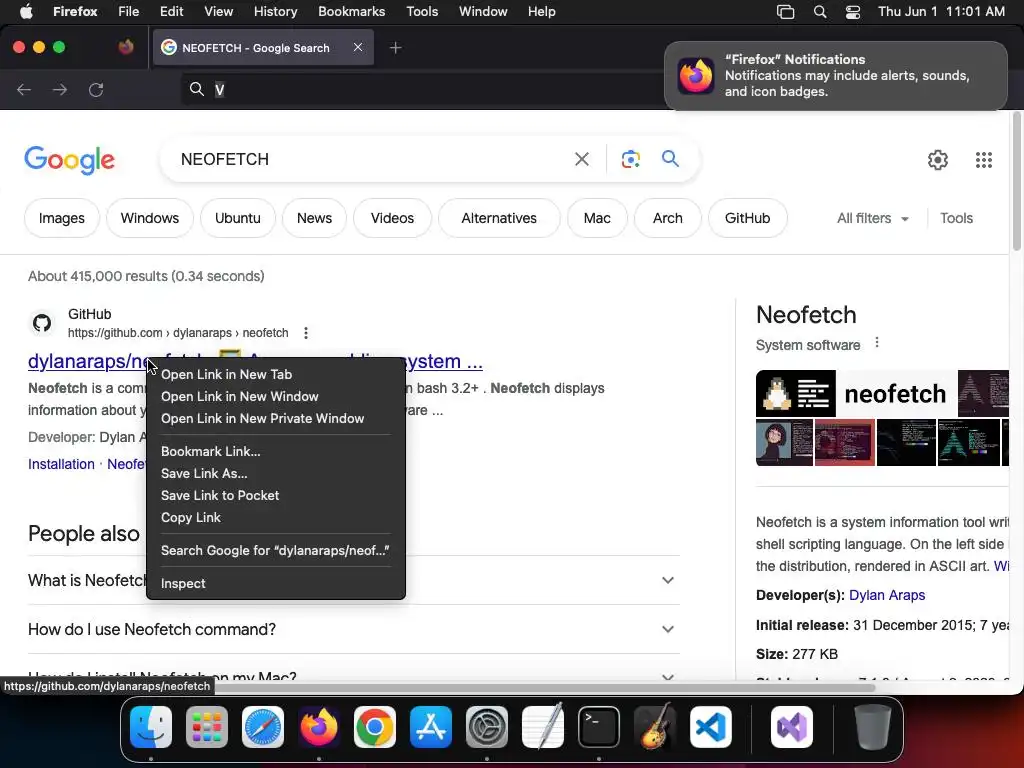
Task: Select the GitHub filter chip
Action: [x=747, y=218]
